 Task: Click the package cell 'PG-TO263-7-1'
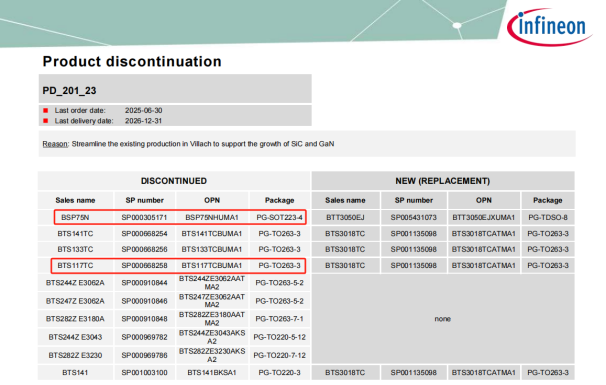tap(280, 319)
